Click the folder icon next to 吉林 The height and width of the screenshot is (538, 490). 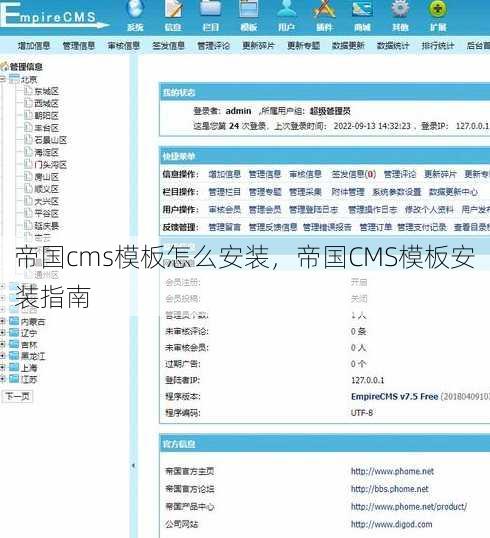tap(14, 344)
